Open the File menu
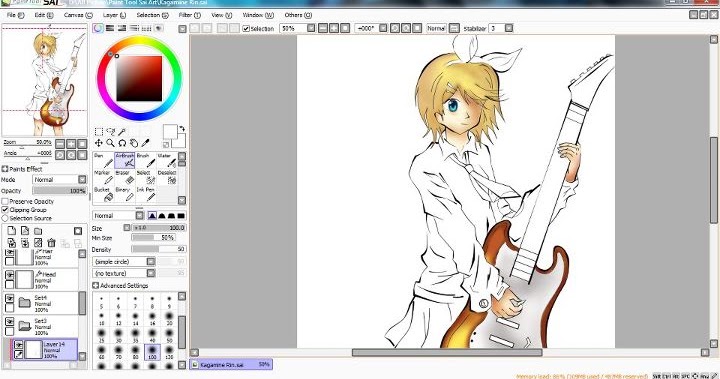720x379 pixels. coord(15,15)
